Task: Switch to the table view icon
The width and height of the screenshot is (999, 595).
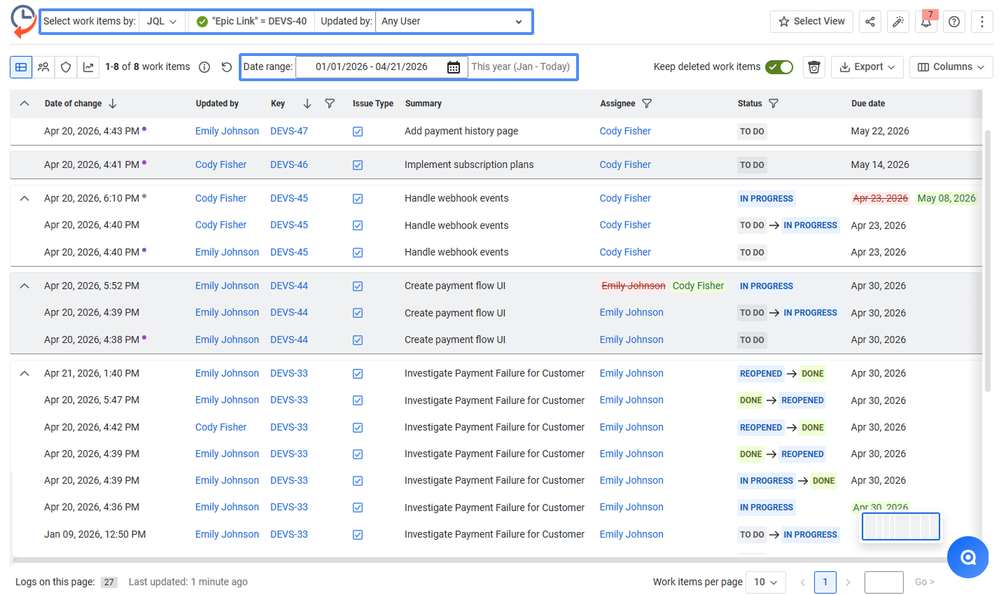Action: [x=21, y=66]
